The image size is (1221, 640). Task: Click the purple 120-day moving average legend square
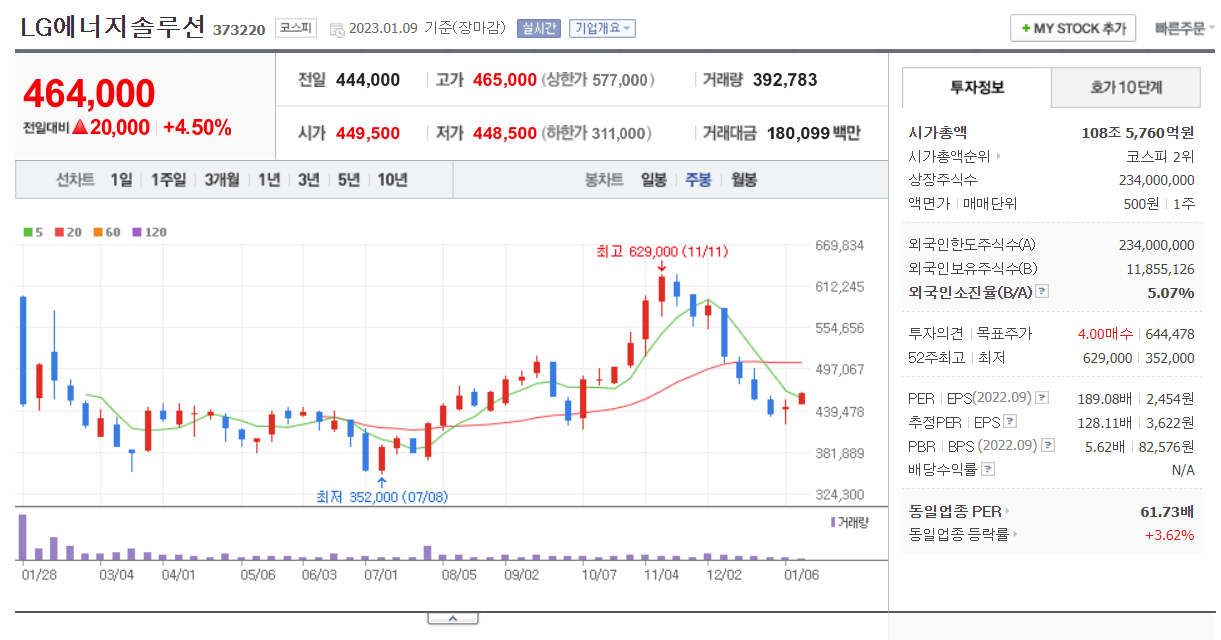coord(137,232)
